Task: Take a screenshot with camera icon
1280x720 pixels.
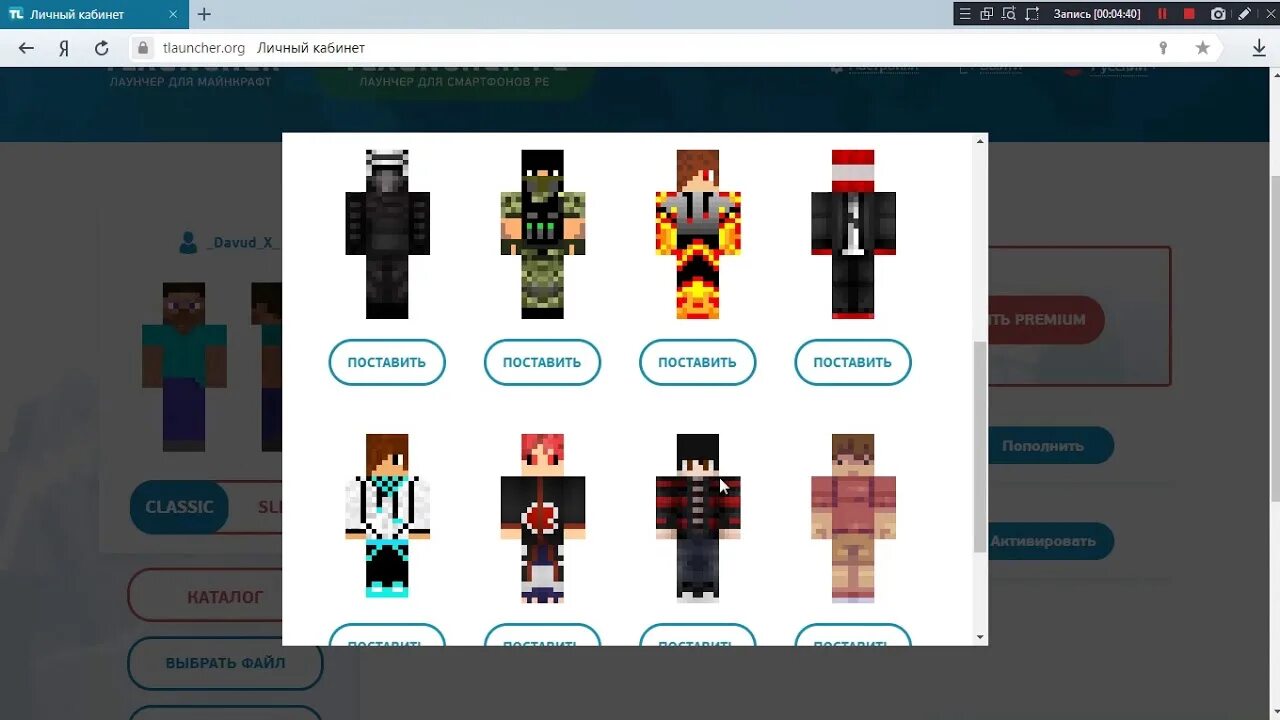Action: click(1217, 14)
